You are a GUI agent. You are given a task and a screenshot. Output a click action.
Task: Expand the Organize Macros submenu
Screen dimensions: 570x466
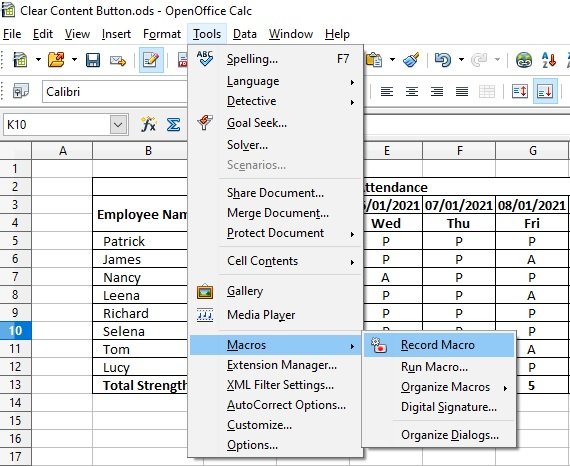click(439, 387)
